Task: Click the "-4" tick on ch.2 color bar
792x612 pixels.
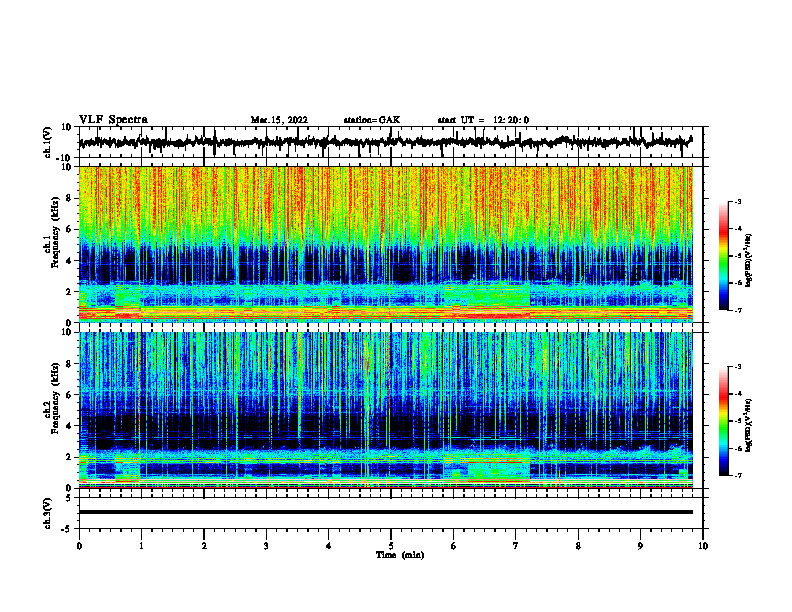Action: click(x=737, y=394)
